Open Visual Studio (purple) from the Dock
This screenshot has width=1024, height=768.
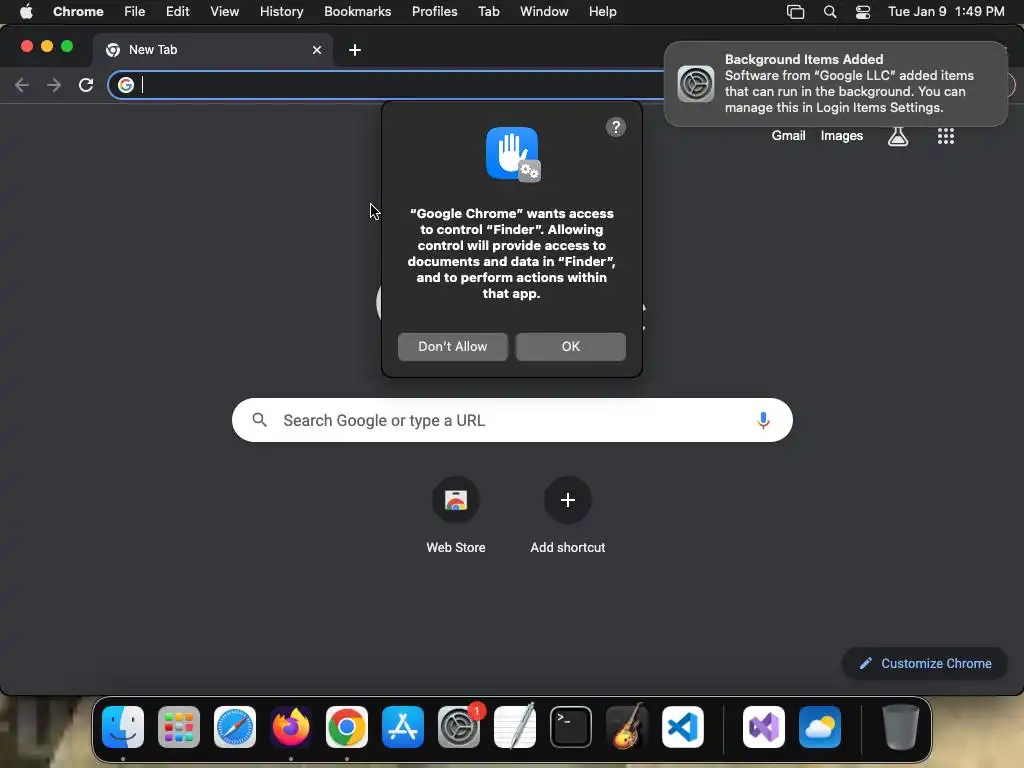764,727
